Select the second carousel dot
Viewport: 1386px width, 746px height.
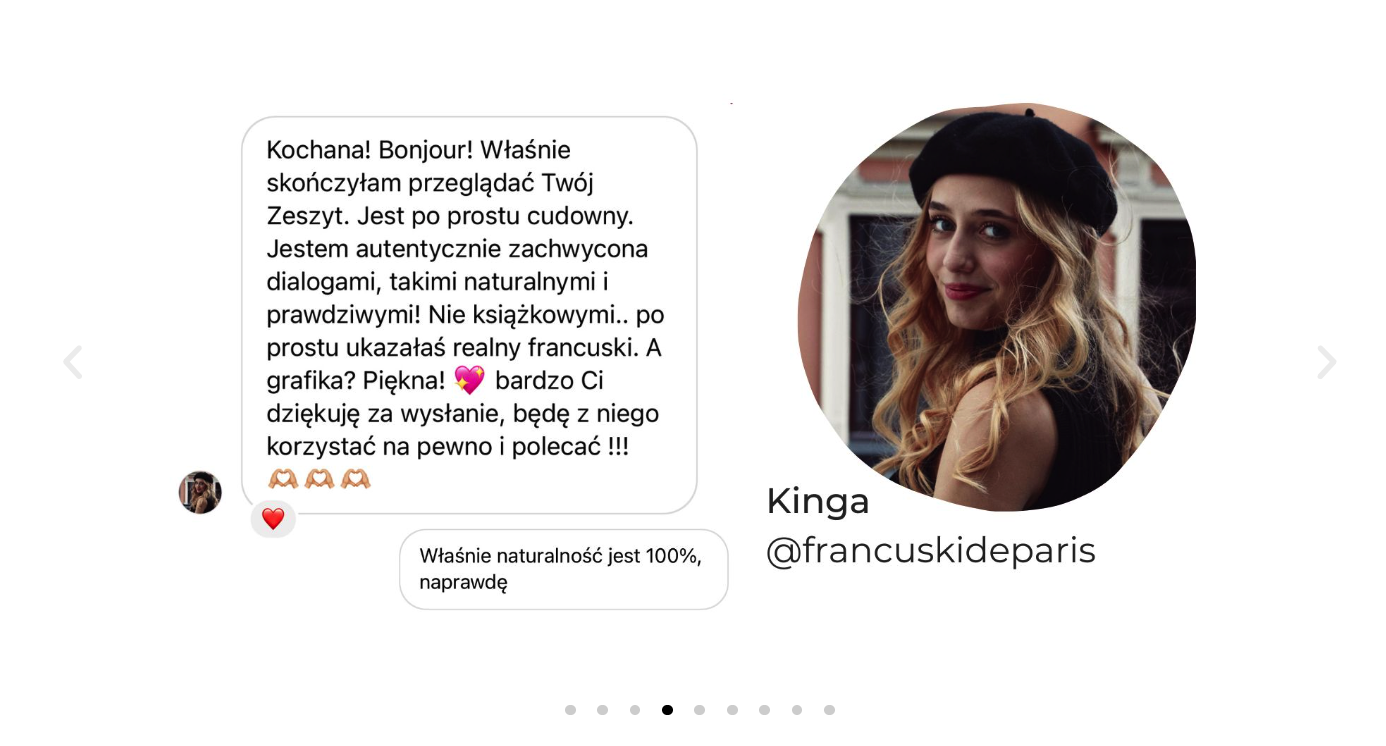pos(602,710)
